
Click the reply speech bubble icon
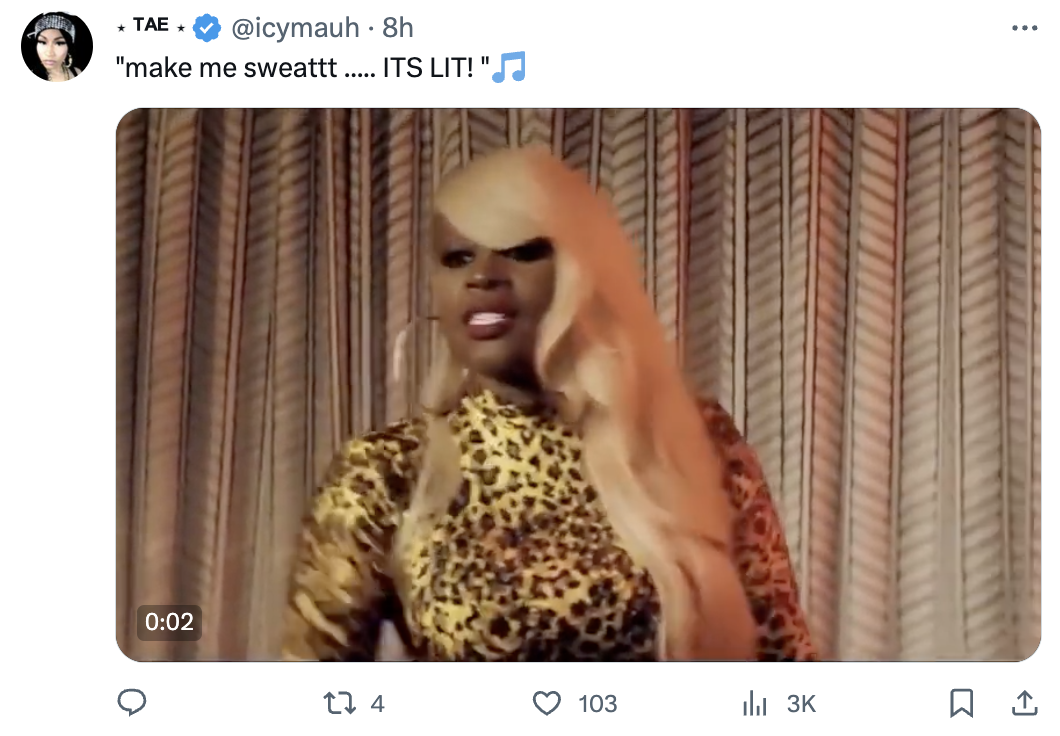tap(132, 703)
